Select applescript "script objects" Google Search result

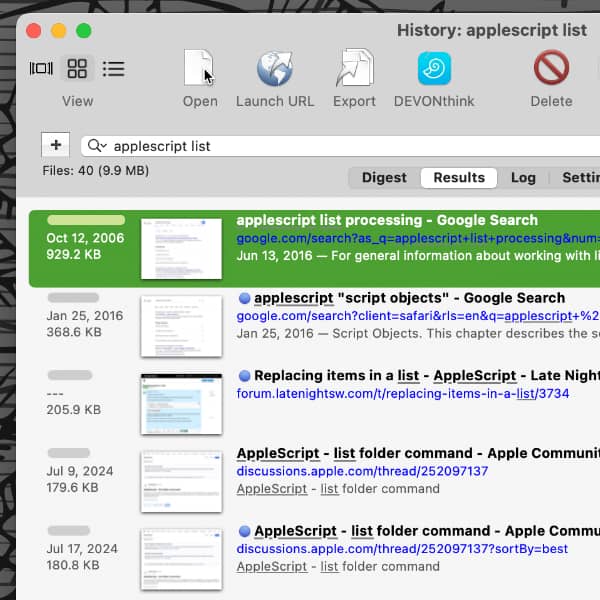coord(409,298)
